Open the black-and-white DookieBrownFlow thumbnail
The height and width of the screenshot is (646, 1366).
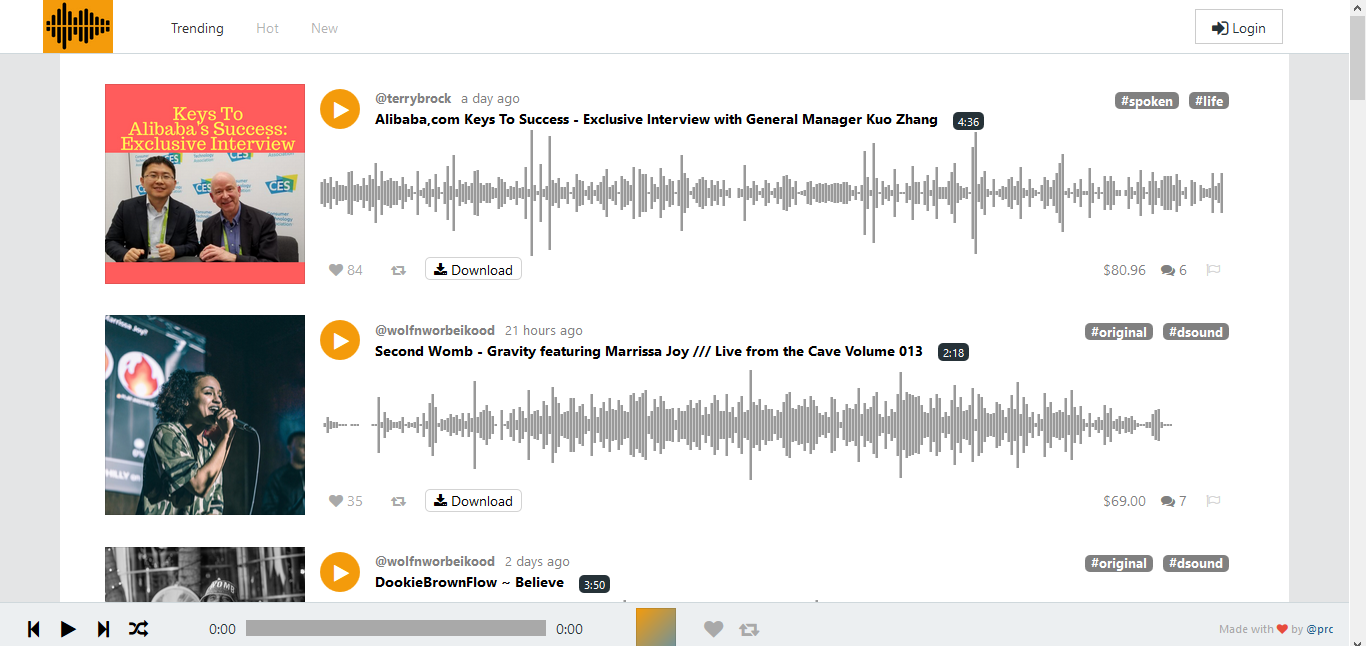[205, 574]
